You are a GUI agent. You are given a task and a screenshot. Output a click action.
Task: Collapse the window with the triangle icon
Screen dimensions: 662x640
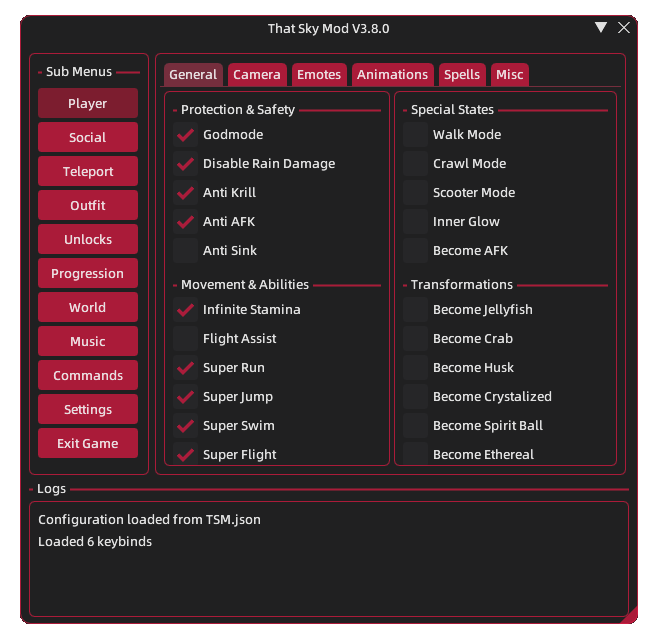(600, 27)
